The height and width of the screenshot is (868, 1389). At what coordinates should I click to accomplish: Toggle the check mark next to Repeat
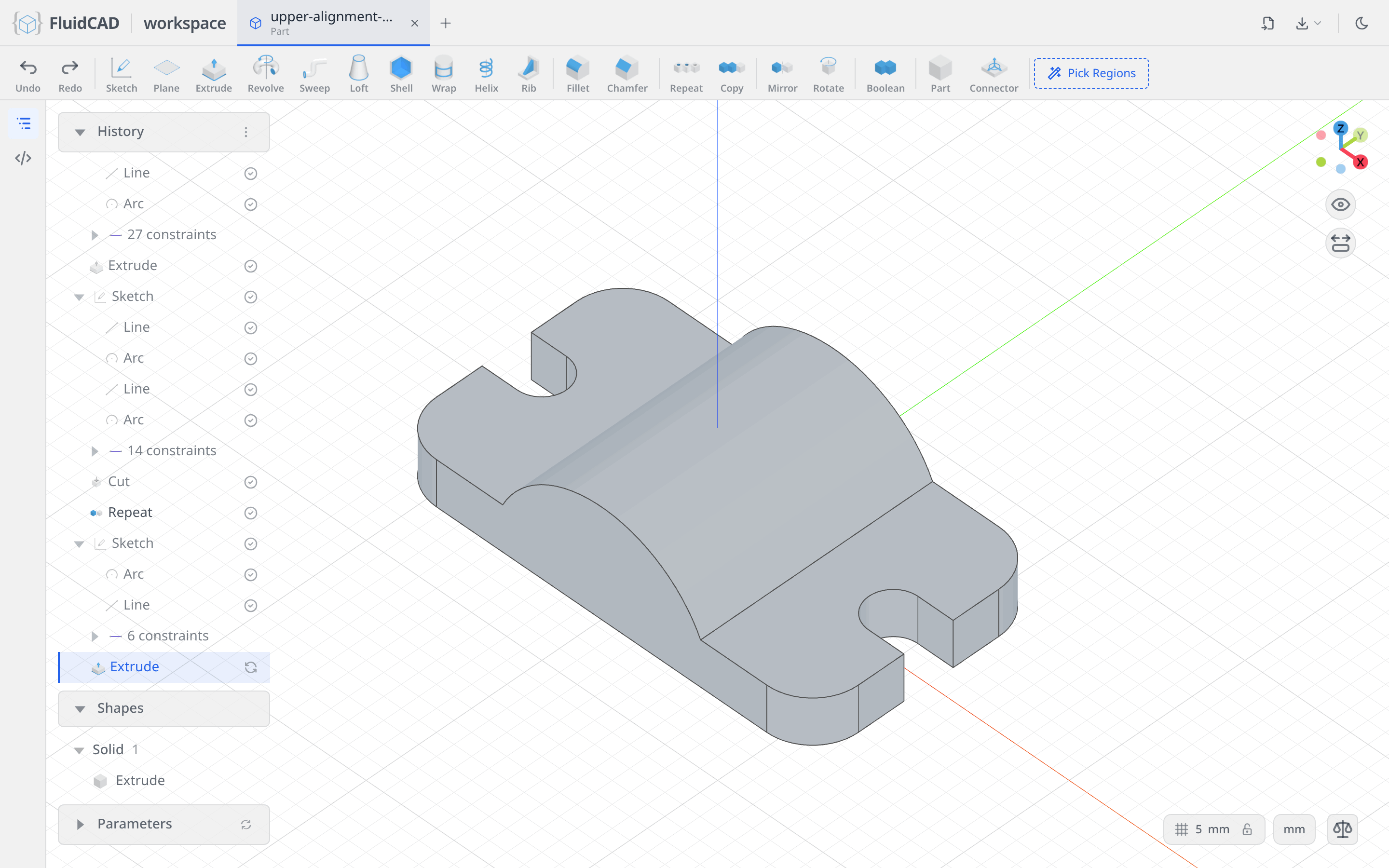[x=251, y=513]
